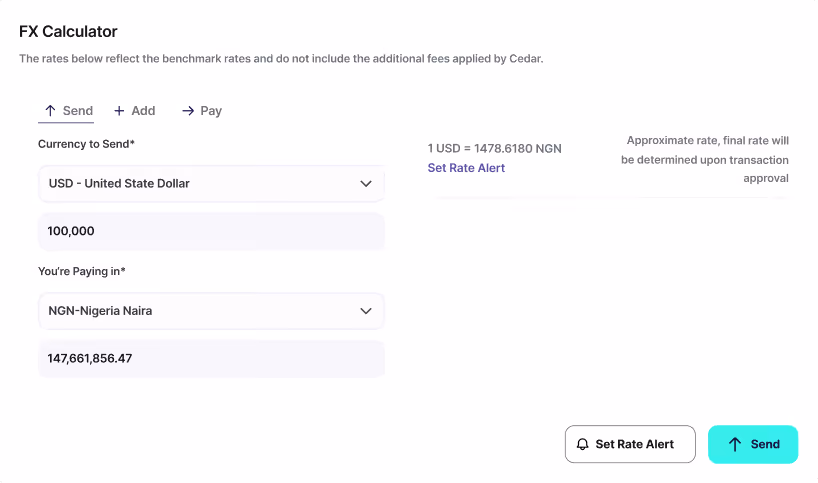Image resolution: width=818 pixels, height=483 pixels.
Task: Click the up-arrow icon in cyan Send button
Action: [735, 444]
